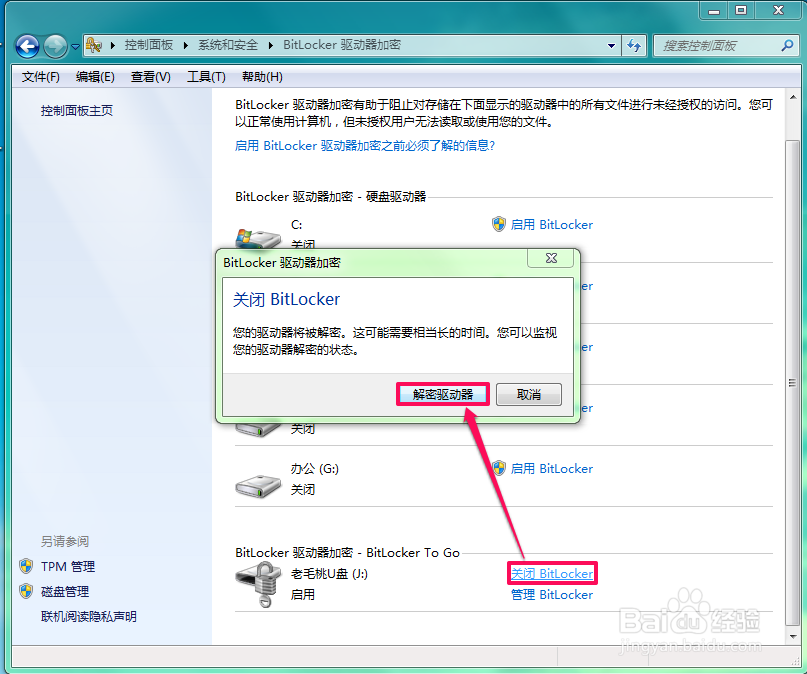This screenshot has width=807, height=674.
Task: Open the 工具(T) menu
Action: pyautogui.click(x=206, y=77)
